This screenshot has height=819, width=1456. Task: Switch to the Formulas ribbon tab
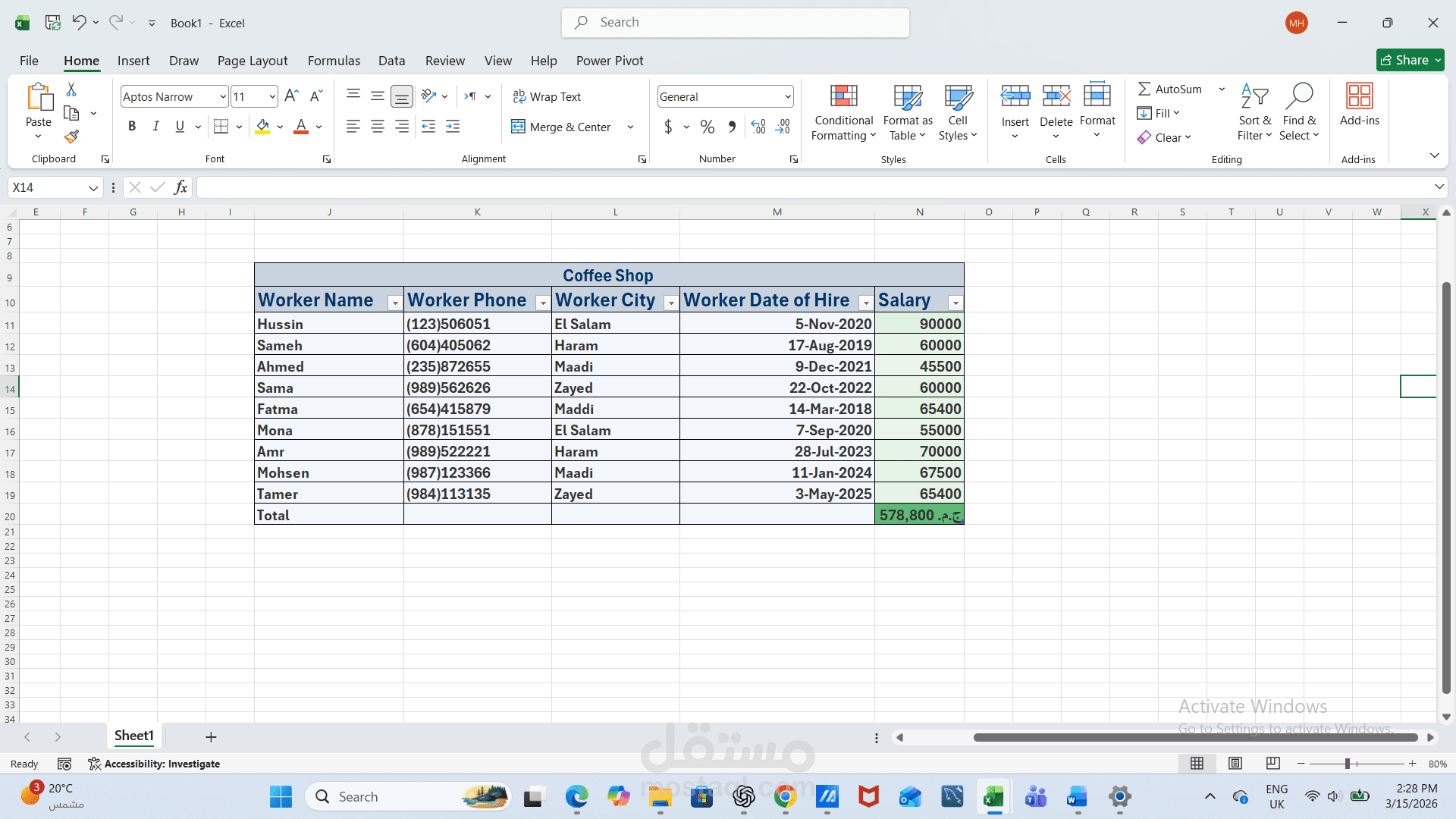pyautogui.click(x=334, y=61)
